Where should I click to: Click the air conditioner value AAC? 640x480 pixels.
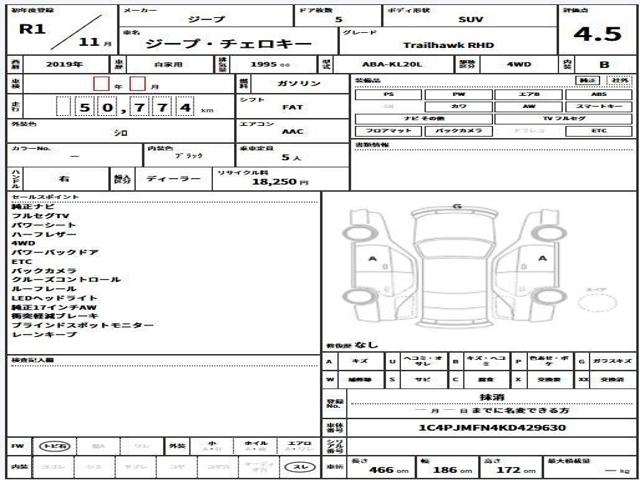[x=293, y=131]
